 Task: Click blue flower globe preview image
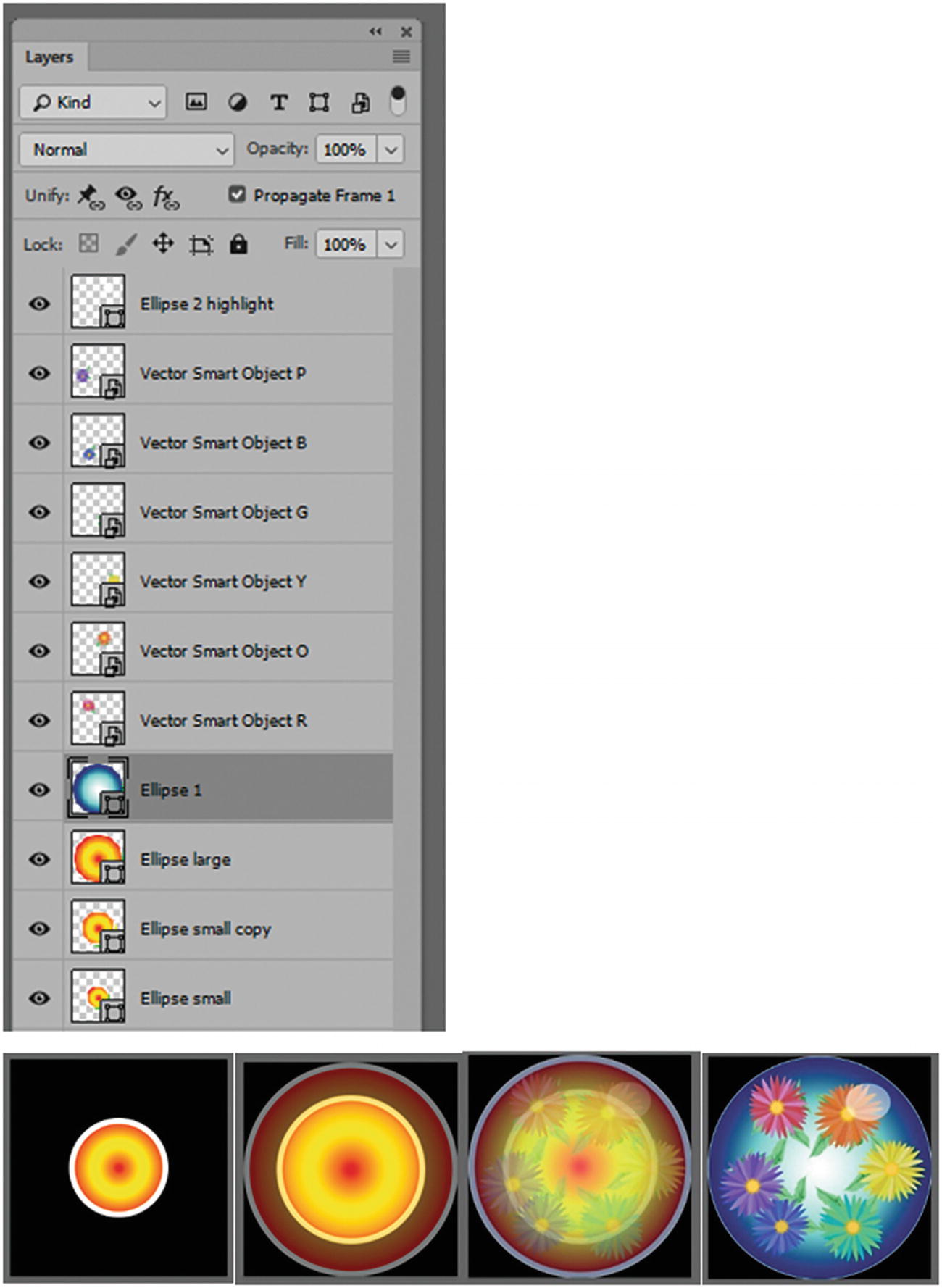pos(820,1168)
